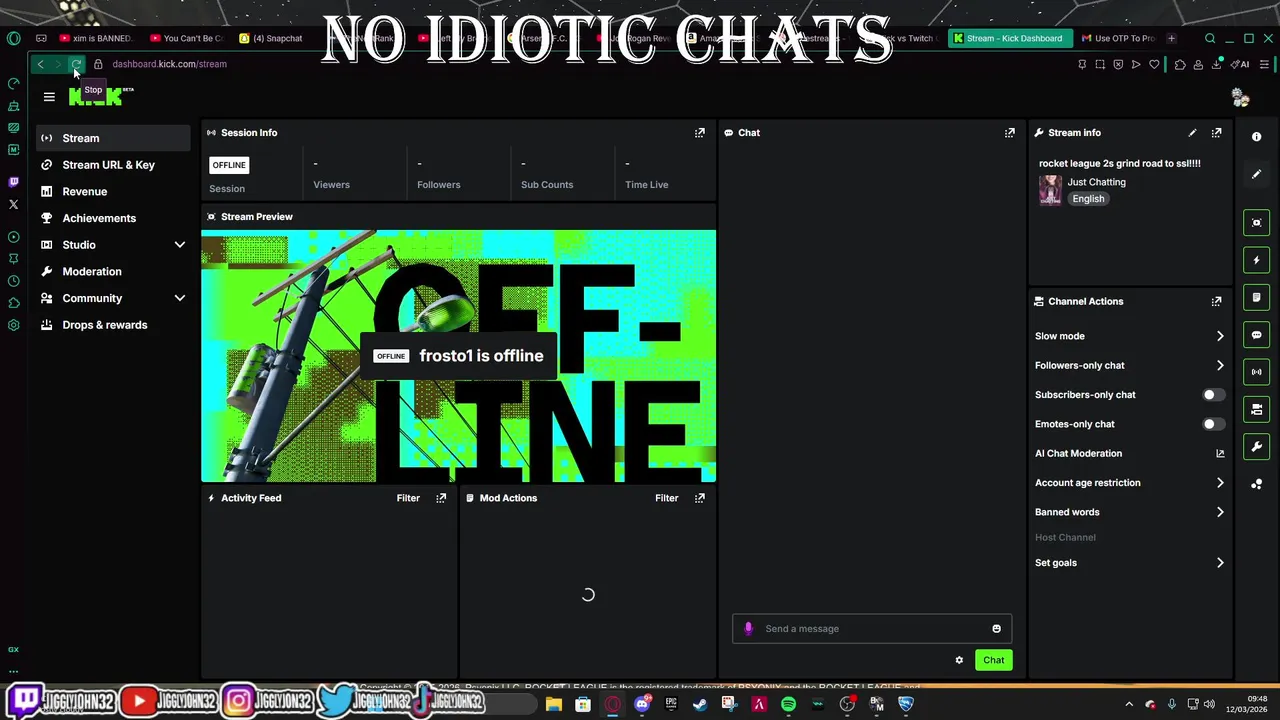Switch to Stream - Kick Dashboard tab
Image resolution: width=1280 pixels, height=720 pixels.
click(1008, 38)
